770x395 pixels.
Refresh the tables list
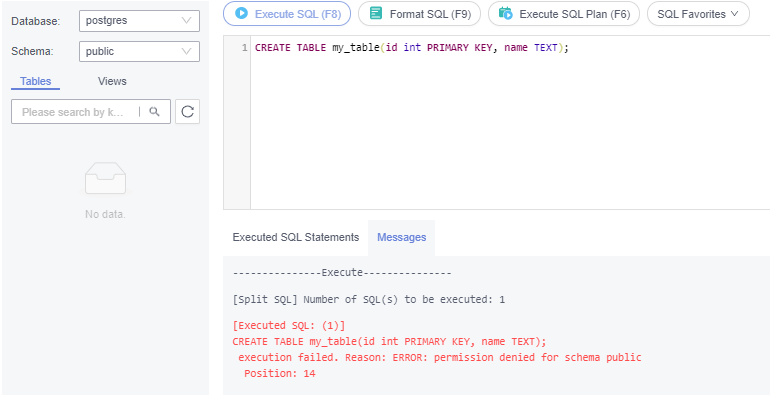click(x=188, y=112)
